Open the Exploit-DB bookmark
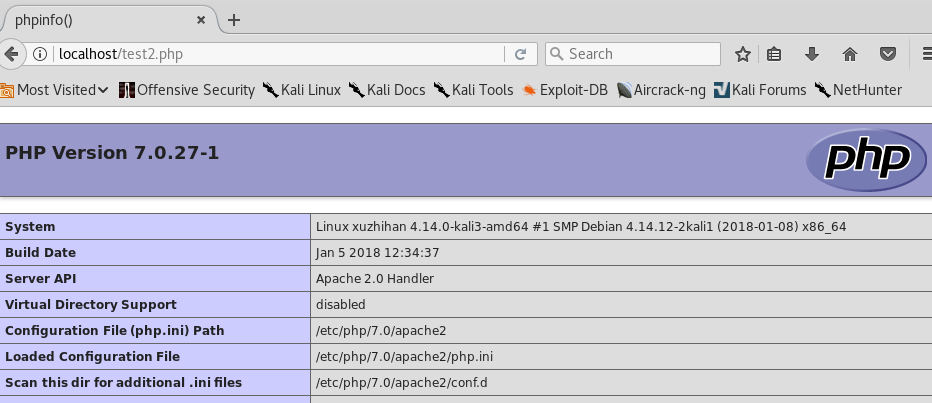The image size is (932, 403). [565, 90]
